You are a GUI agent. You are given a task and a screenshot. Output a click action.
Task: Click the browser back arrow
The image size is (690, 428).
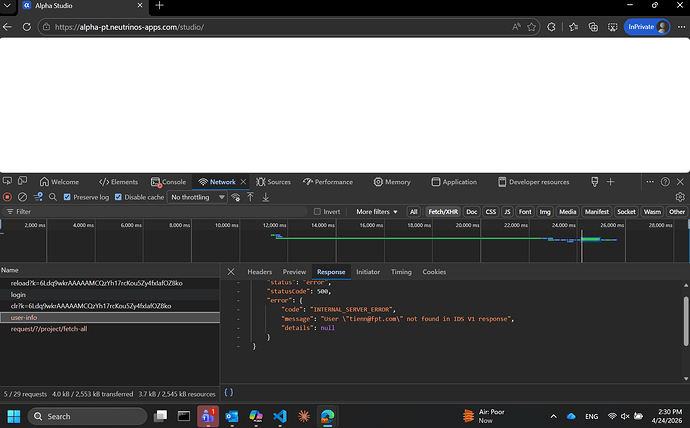[x=7, y=27]
